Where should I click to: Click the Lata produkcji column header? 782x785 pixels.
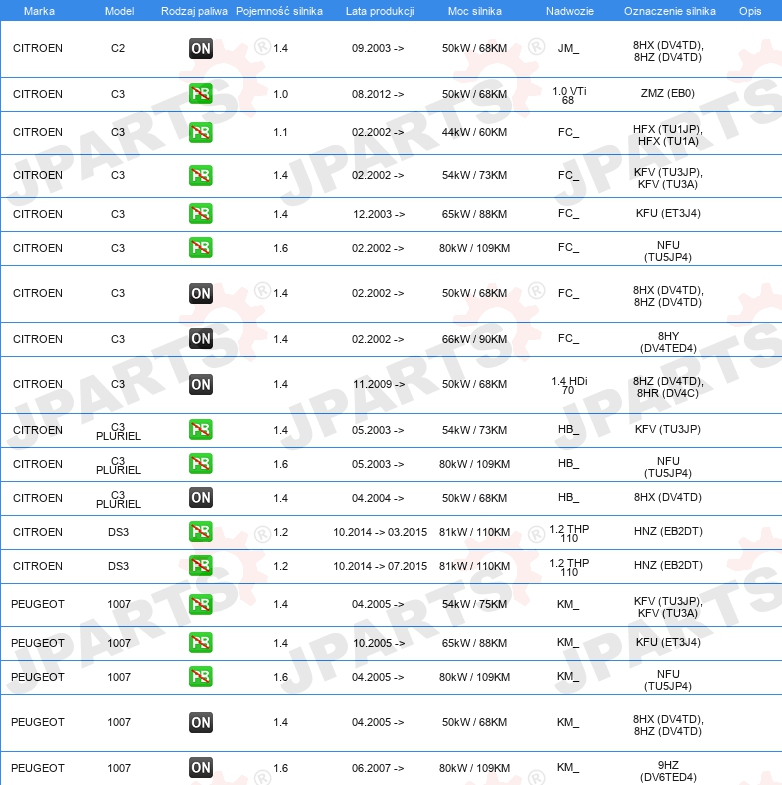pyautogui.click(x=380, y=11)
